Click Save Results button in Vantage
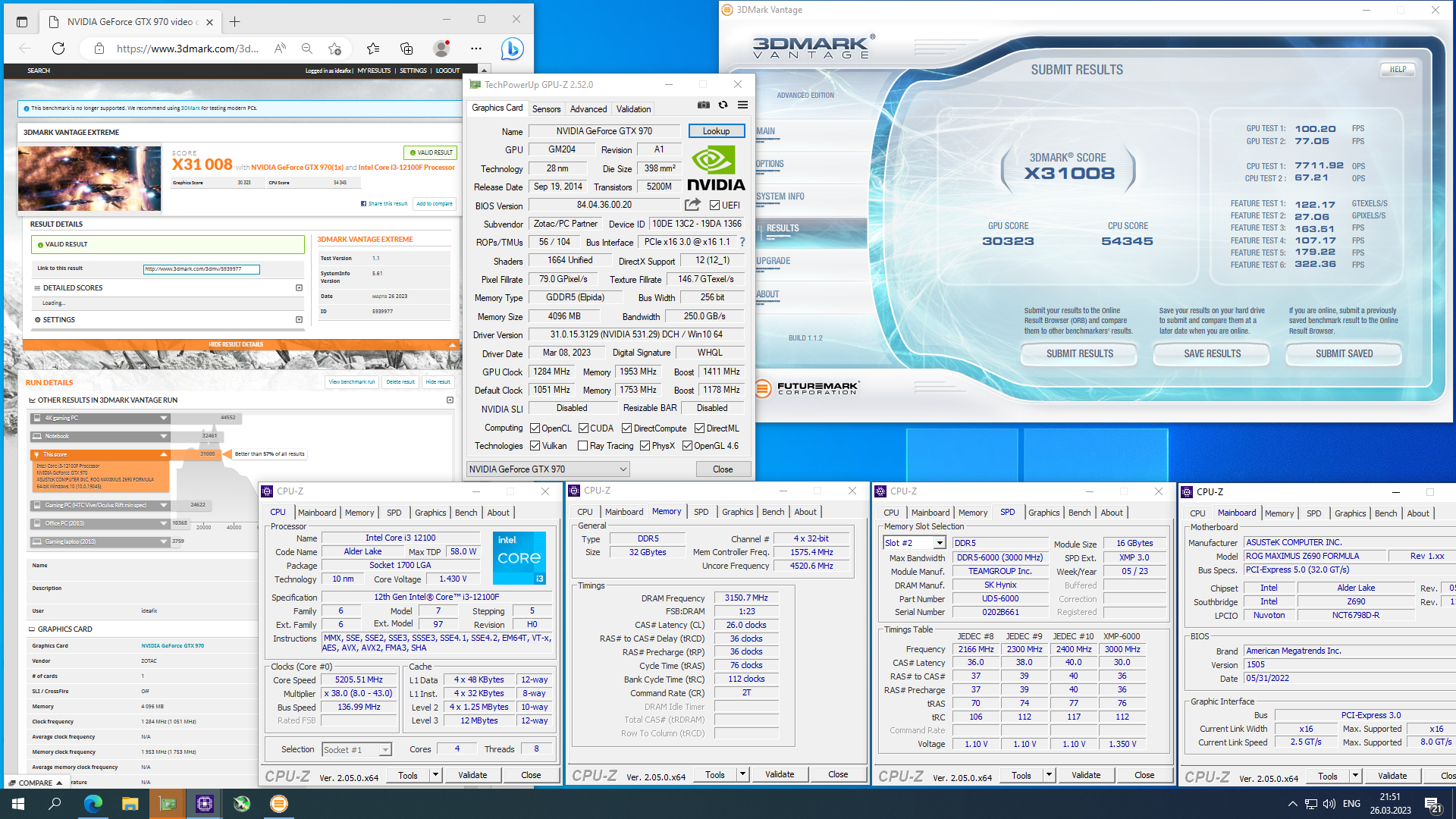Screen dimensions: 1456x819 point(1212,354)
